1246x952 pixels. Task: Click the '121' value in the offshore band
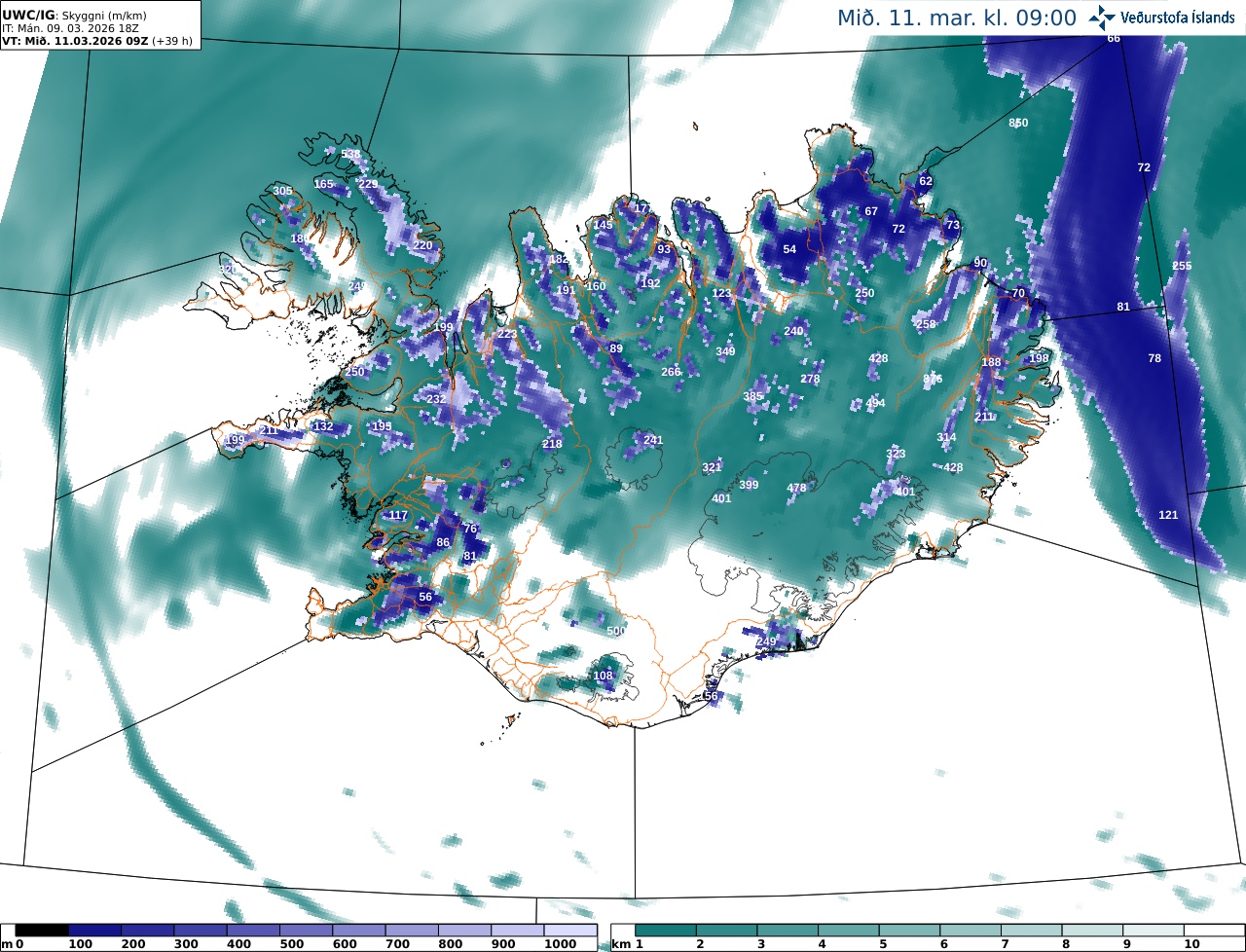(1168, 515)
